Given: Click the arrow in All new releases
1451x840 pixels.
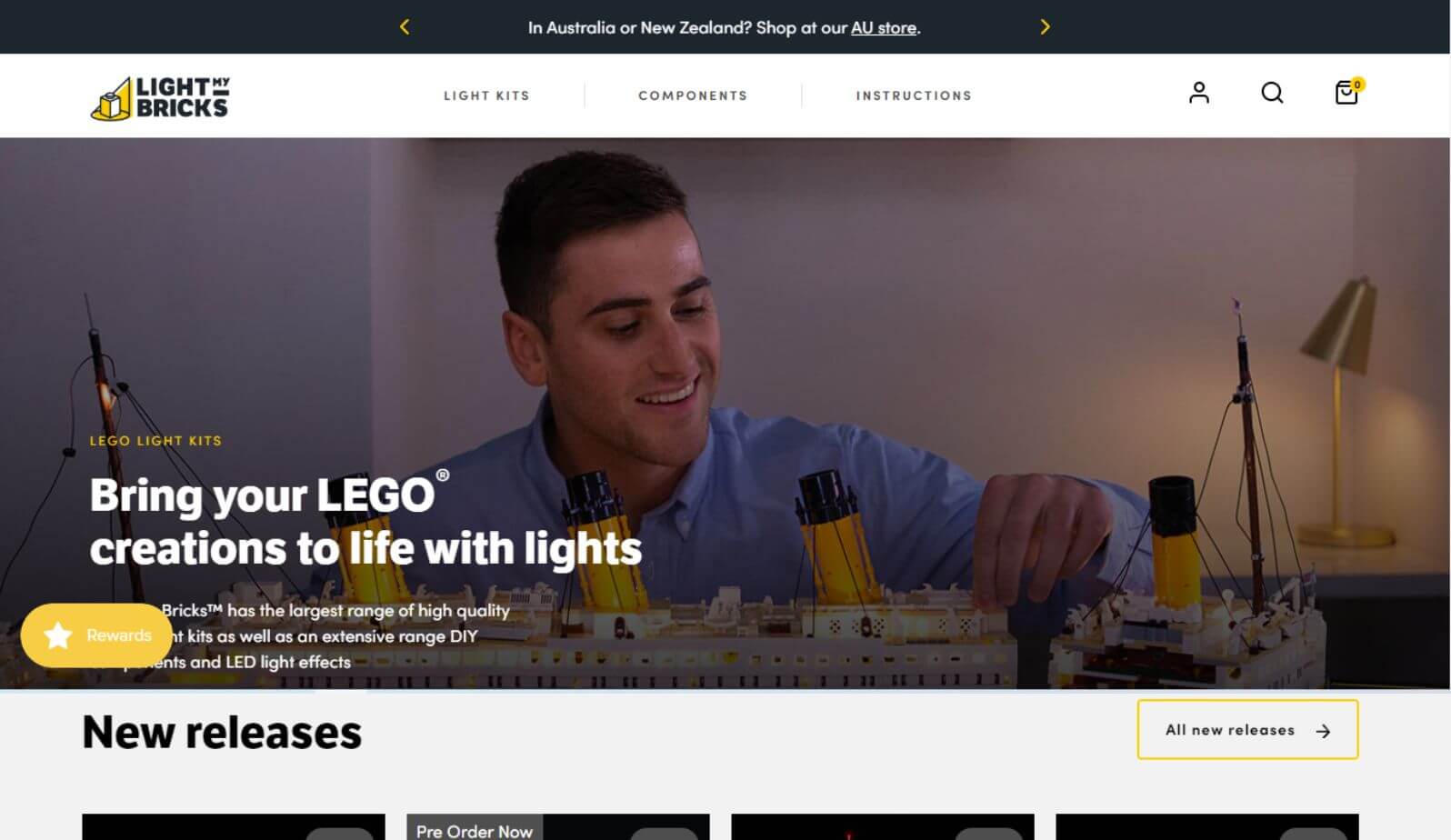Looking at the screenshot, I should (x=1323, y=731).
